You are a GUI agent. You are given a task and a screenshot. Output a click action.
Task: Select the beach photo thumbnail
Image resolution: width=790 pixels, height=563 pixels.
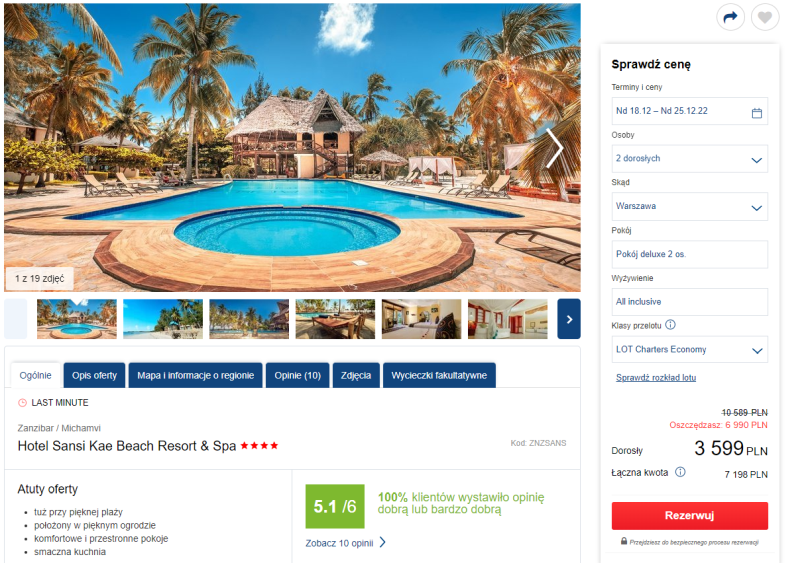pos(163,319)
